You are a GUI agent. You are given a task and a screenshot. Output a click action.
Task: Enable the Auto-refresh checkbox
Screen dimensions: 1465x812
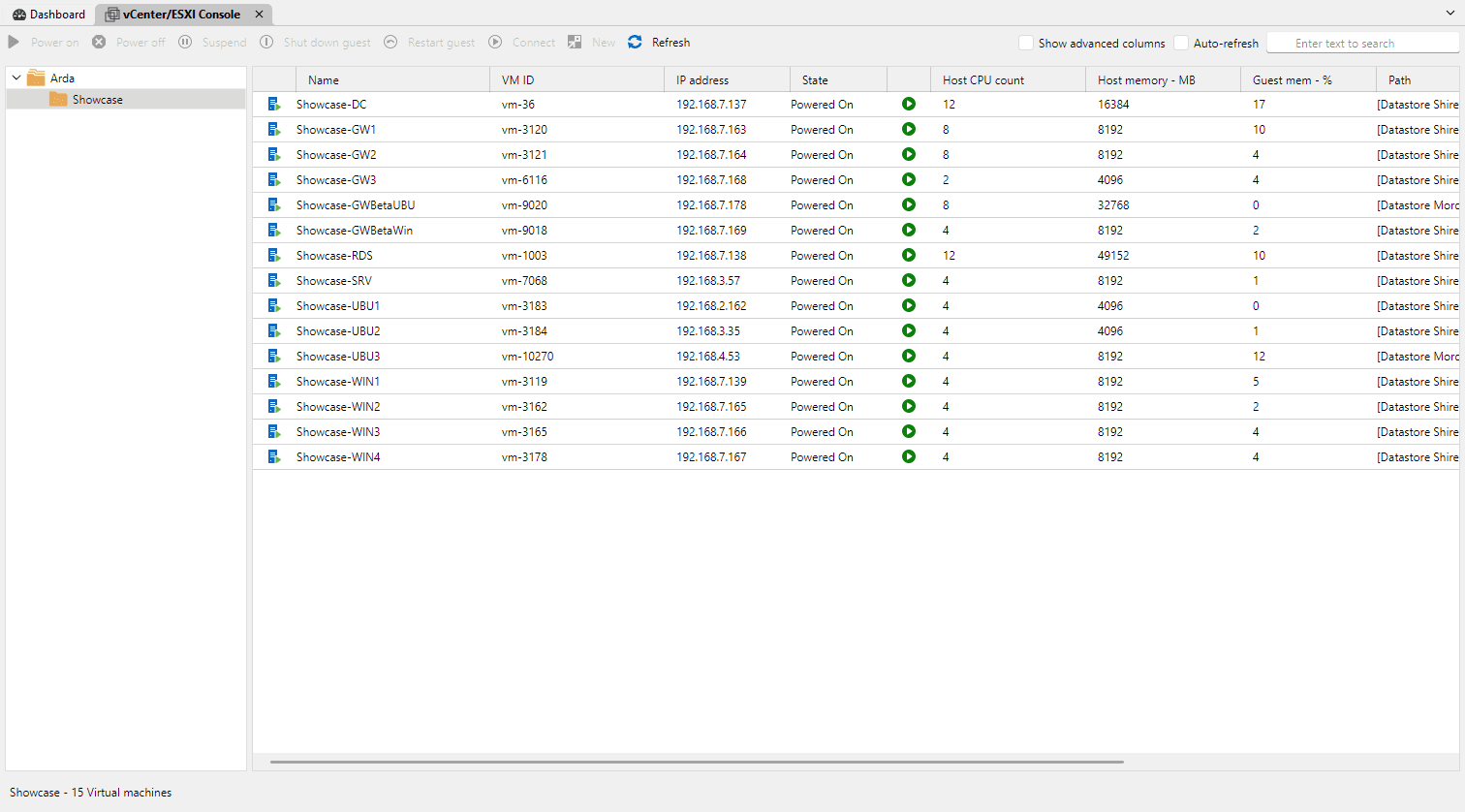1181,43
